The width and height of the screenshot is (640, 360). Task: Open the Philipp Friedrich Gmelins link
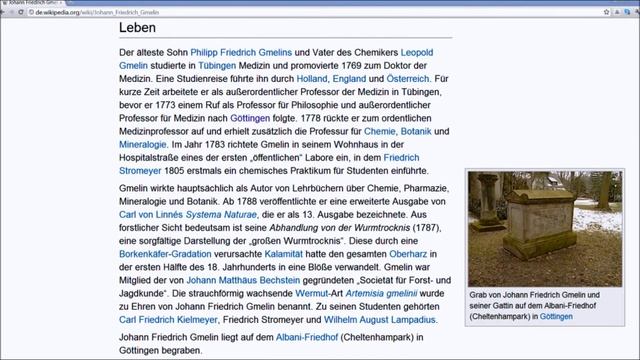click(241, 53)
